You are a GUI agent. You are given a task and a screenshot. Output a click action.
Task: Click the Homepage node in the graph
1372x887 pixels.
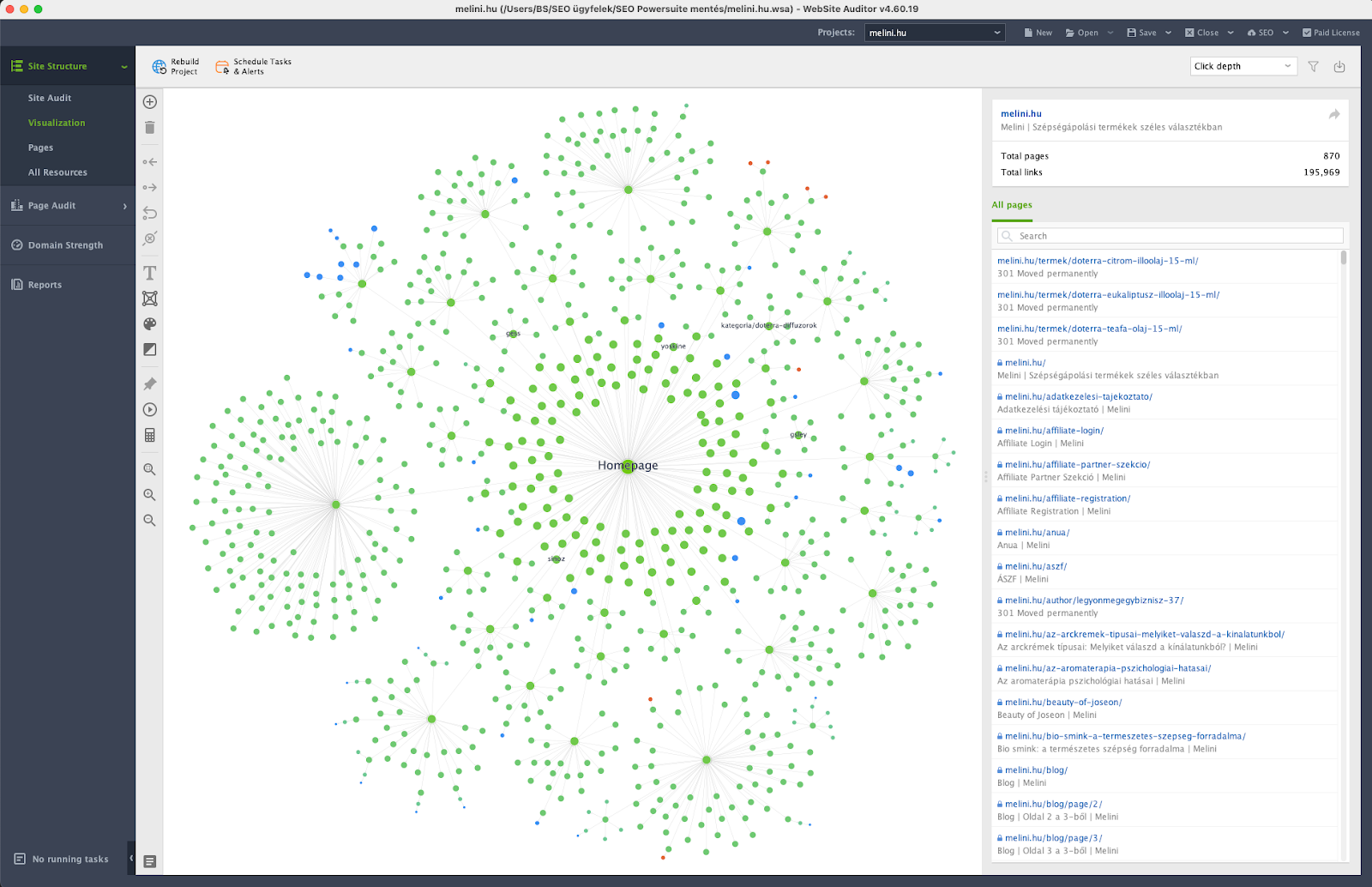pyautogui.click(x=628, y=466)
